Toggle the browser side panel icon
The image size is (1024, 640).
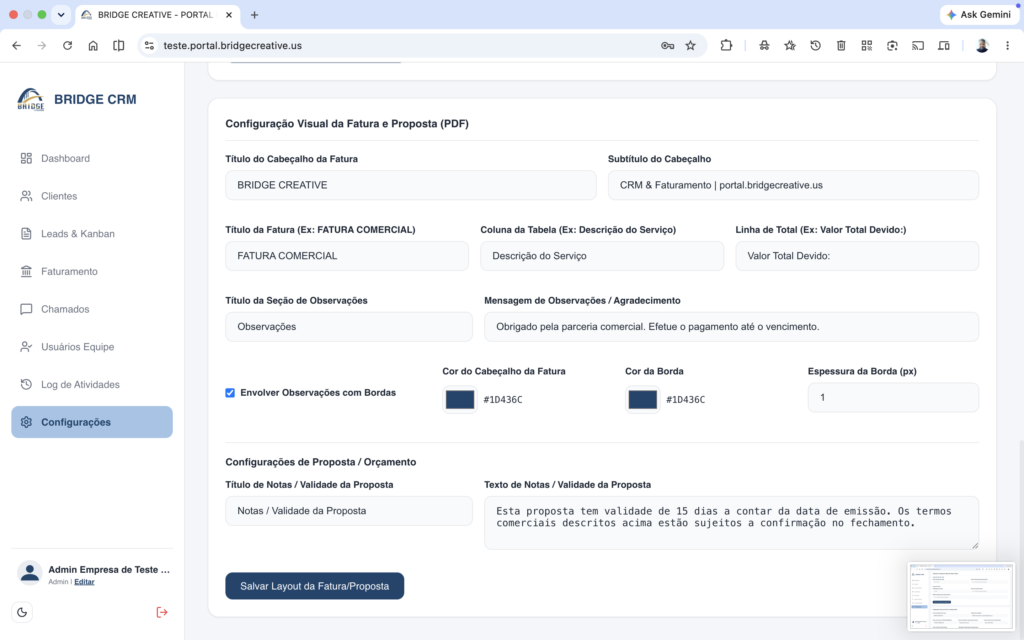pyautogui.click(x=118, y=46)
